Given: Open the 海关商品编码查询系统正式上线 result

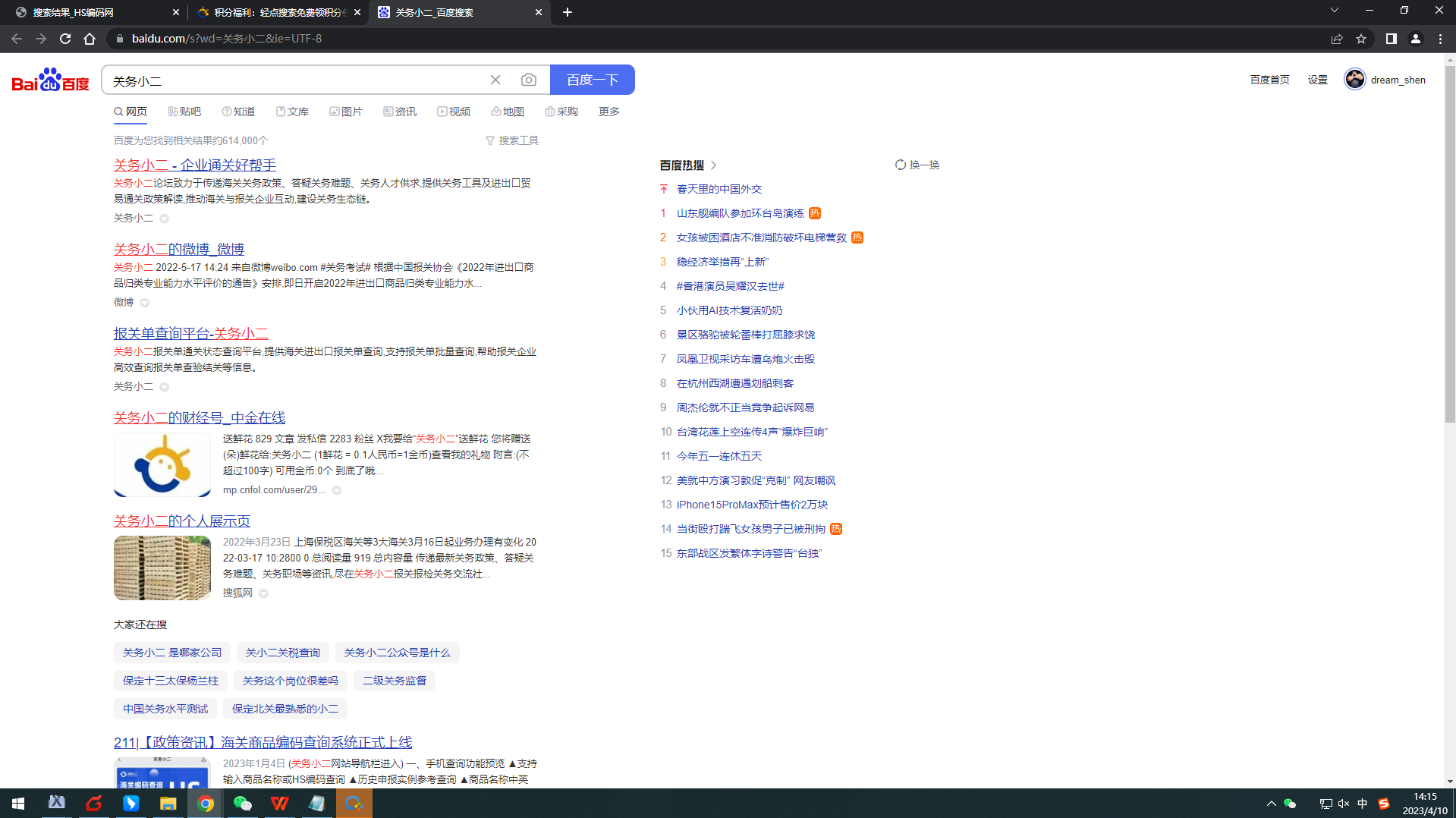Looking at the screenshot, I should [263, 742].
